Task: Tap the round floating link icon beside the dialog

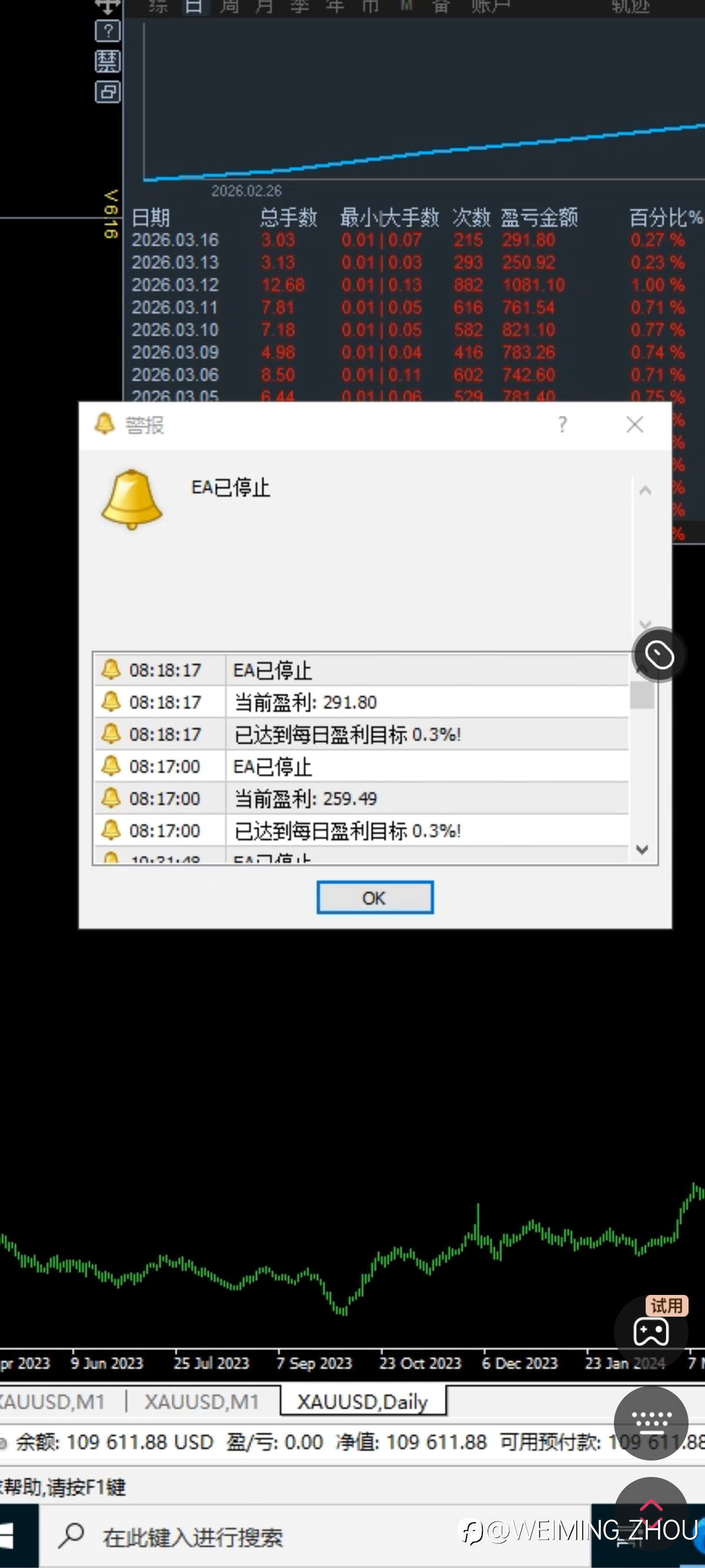Action: click(x=659, y=655)
